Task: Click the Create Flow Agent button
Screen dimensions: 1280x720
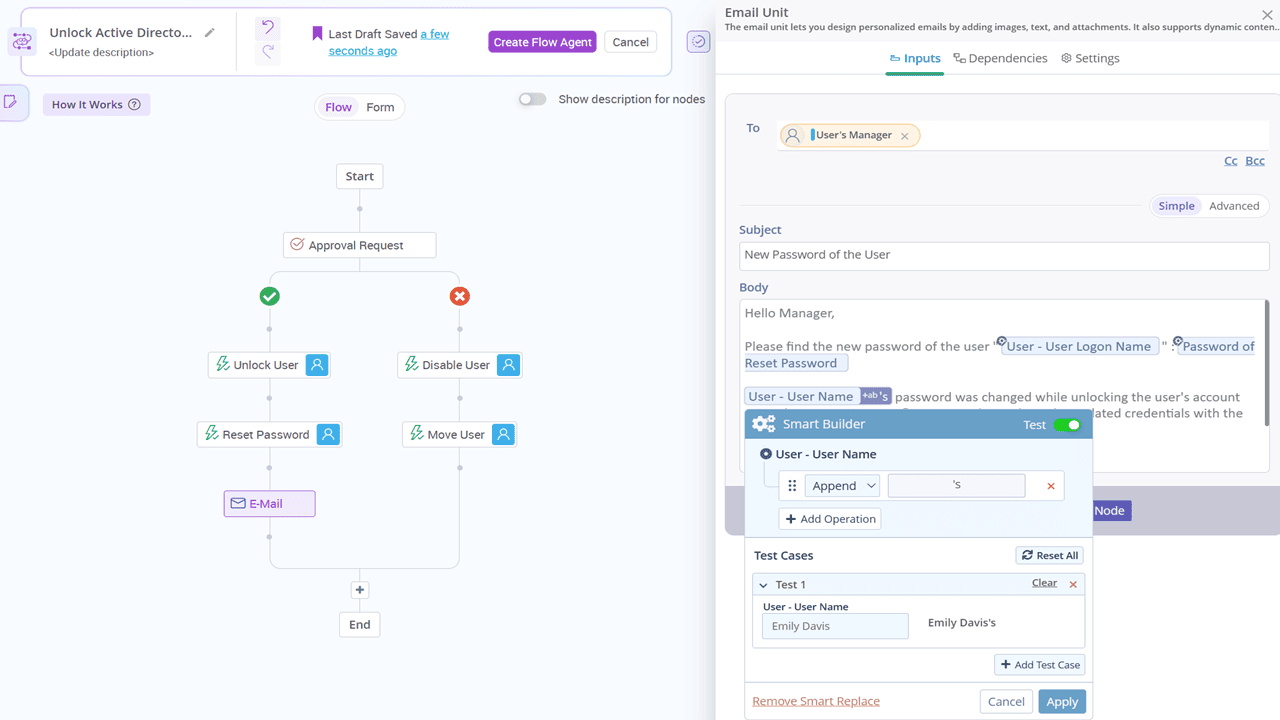Action: tap(542, 42)
